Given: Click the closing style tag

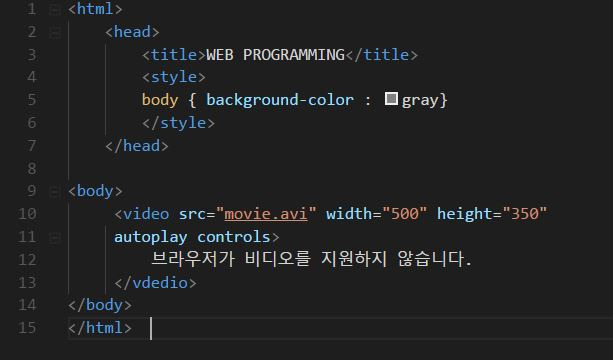Looking at the screenshot, I should 178,123.
